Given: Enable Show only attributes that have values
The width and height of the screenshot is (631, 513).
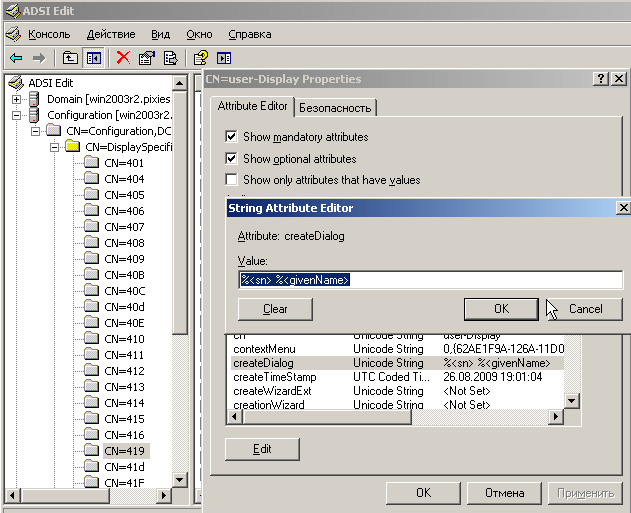Looking at the screenshot, I should tap(231, 179).
